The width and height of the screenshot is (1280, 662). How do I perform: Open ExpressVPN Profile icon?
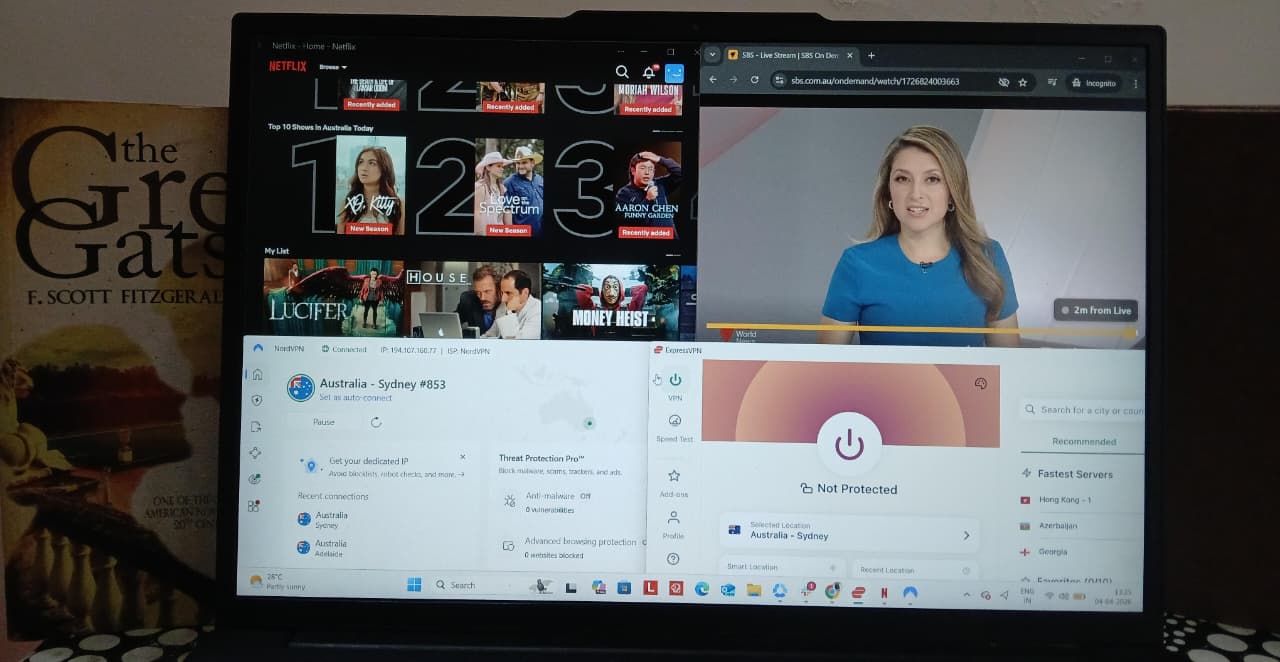point(674,523)
